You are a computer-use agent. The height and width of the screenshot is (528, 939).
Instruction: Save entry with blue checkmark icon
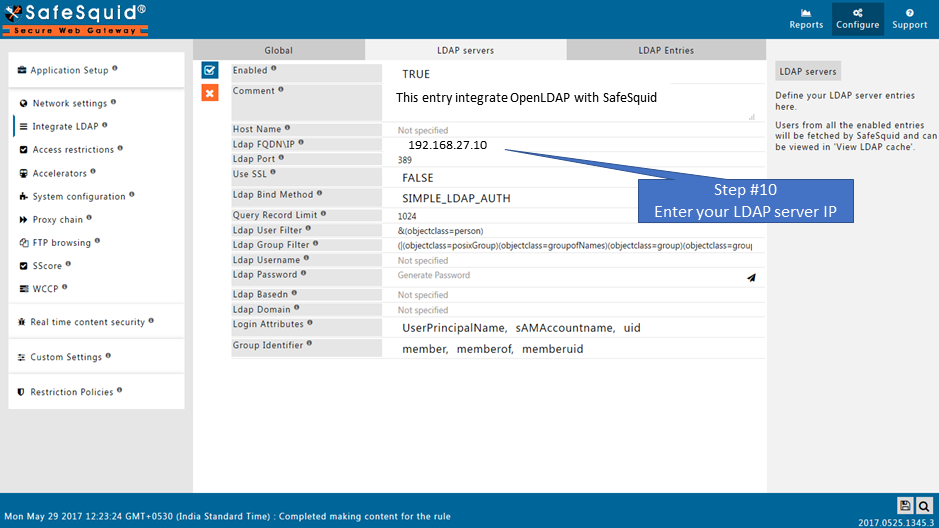tap(210, 70)
